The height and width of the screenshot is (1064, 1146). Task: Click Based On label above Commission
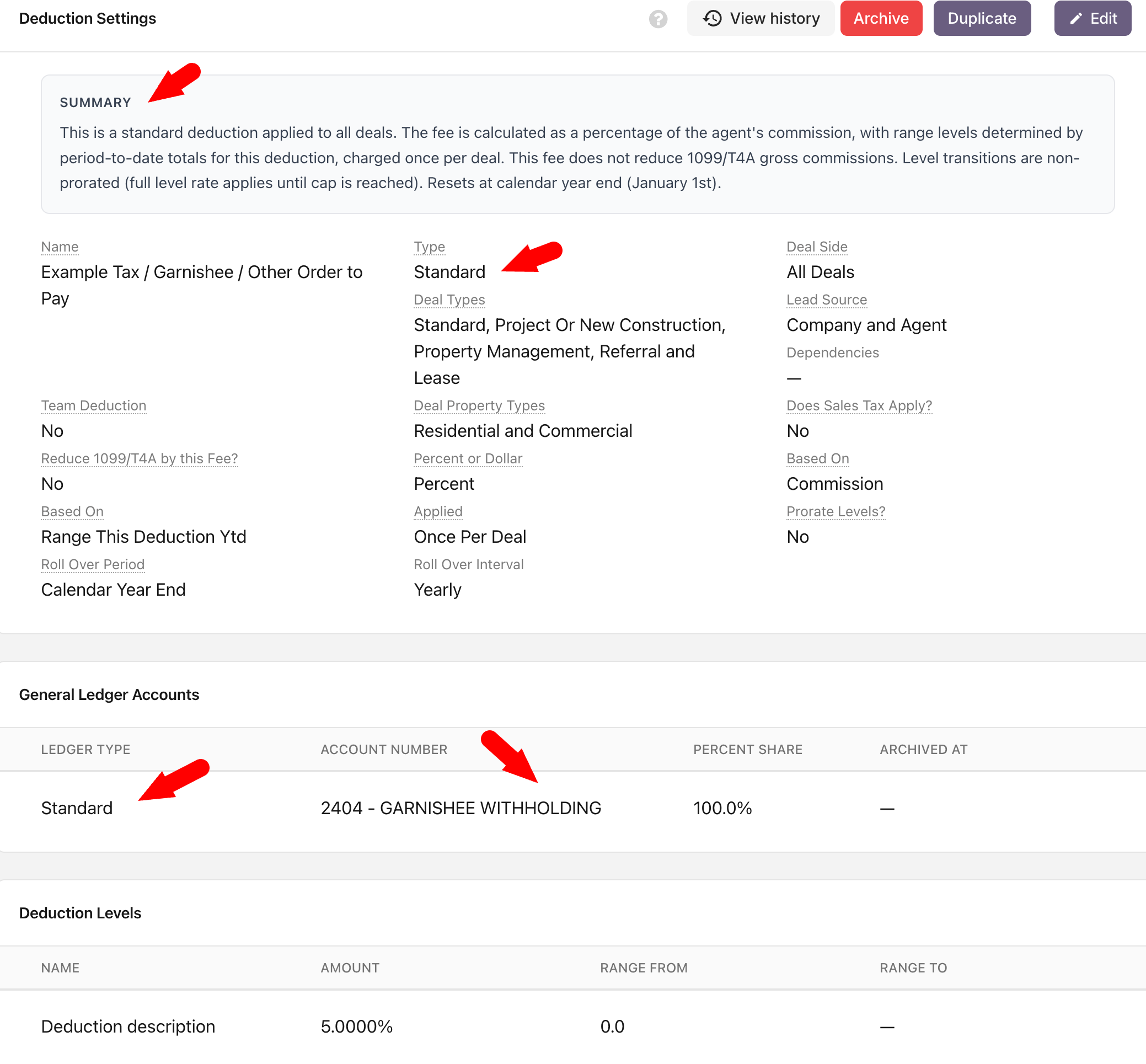pos(818,458)
